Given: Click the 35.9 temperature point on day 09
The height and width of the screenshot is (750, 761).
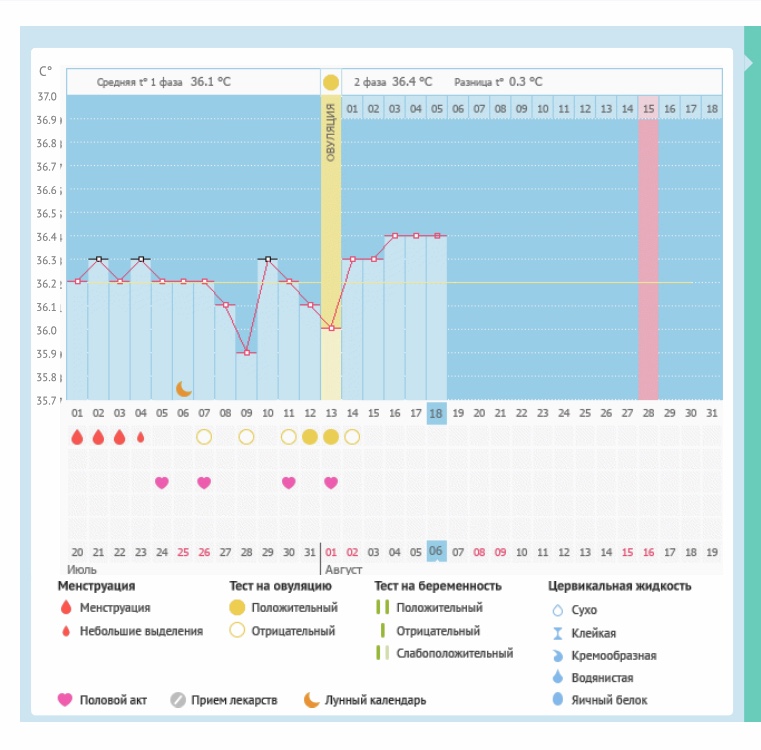Looking at the screenshot, I should coord(246,353).
